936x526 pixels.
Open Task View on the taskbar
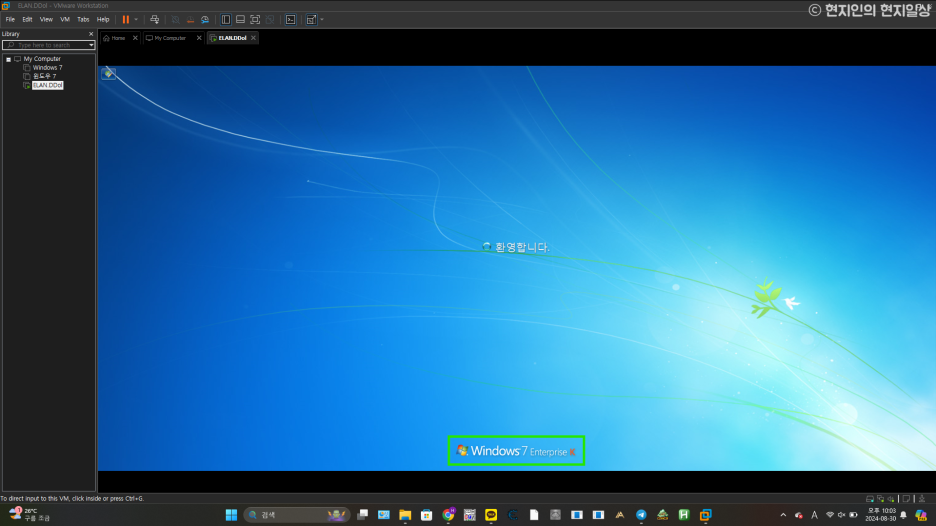point(362,515)
